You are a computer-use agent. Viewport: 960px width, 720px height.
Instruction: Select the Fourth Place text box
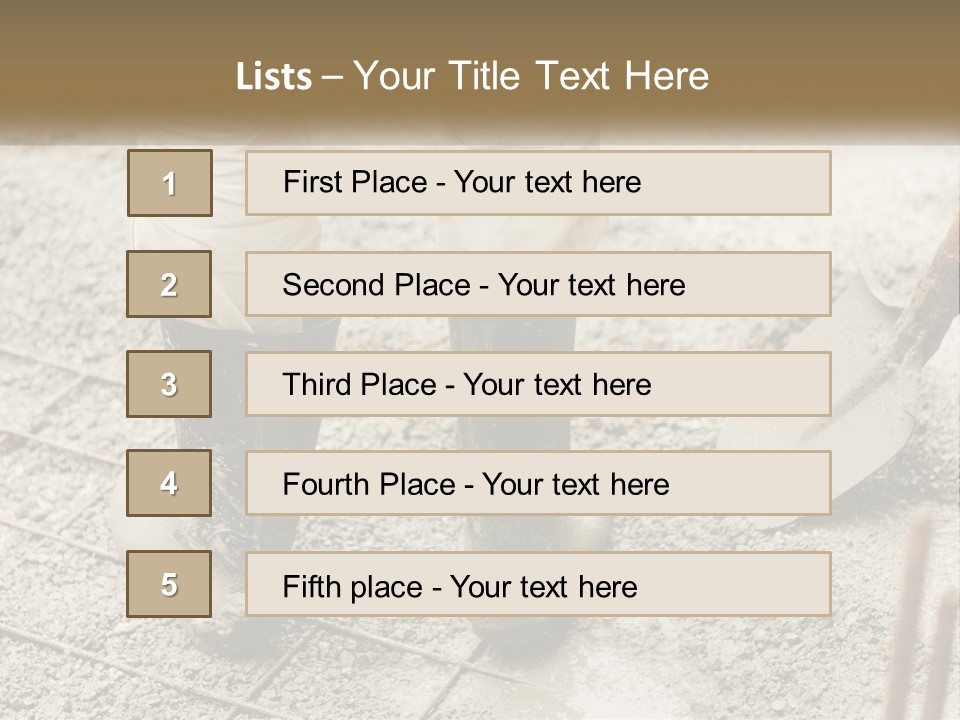point(538,484)
